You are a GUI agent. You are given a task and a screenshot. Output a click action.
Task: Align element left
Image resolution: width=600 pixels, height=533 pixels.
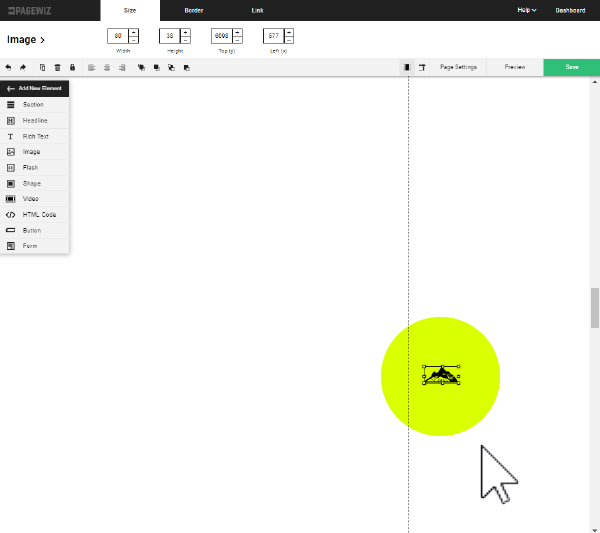click(91, 68)
